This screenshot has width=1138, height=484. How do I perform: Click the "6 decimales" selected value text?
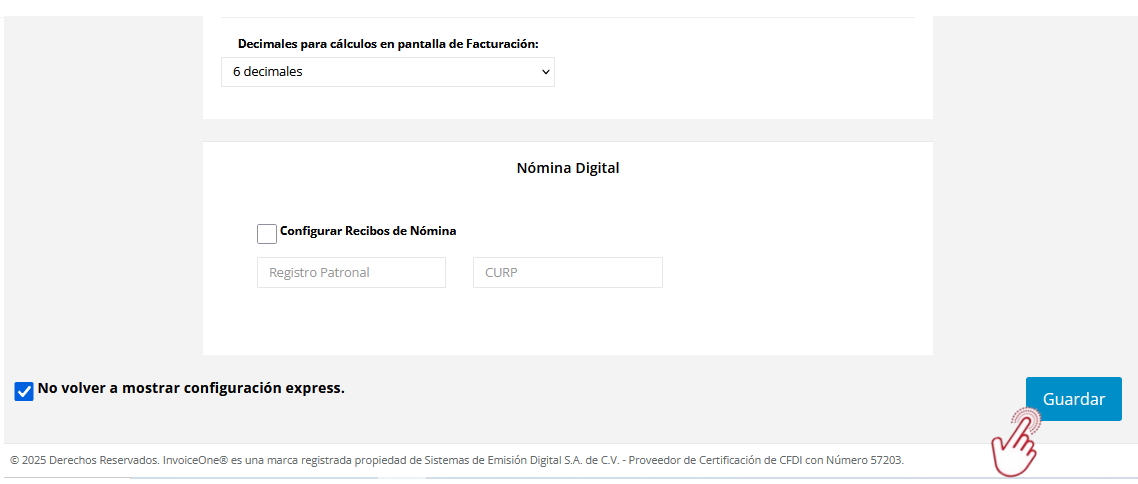[267, 72]
